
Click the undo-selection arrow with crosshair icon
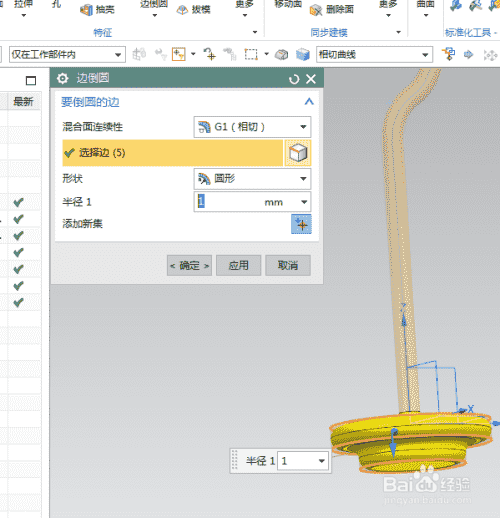pyautogui.click(x=210, y=54)
